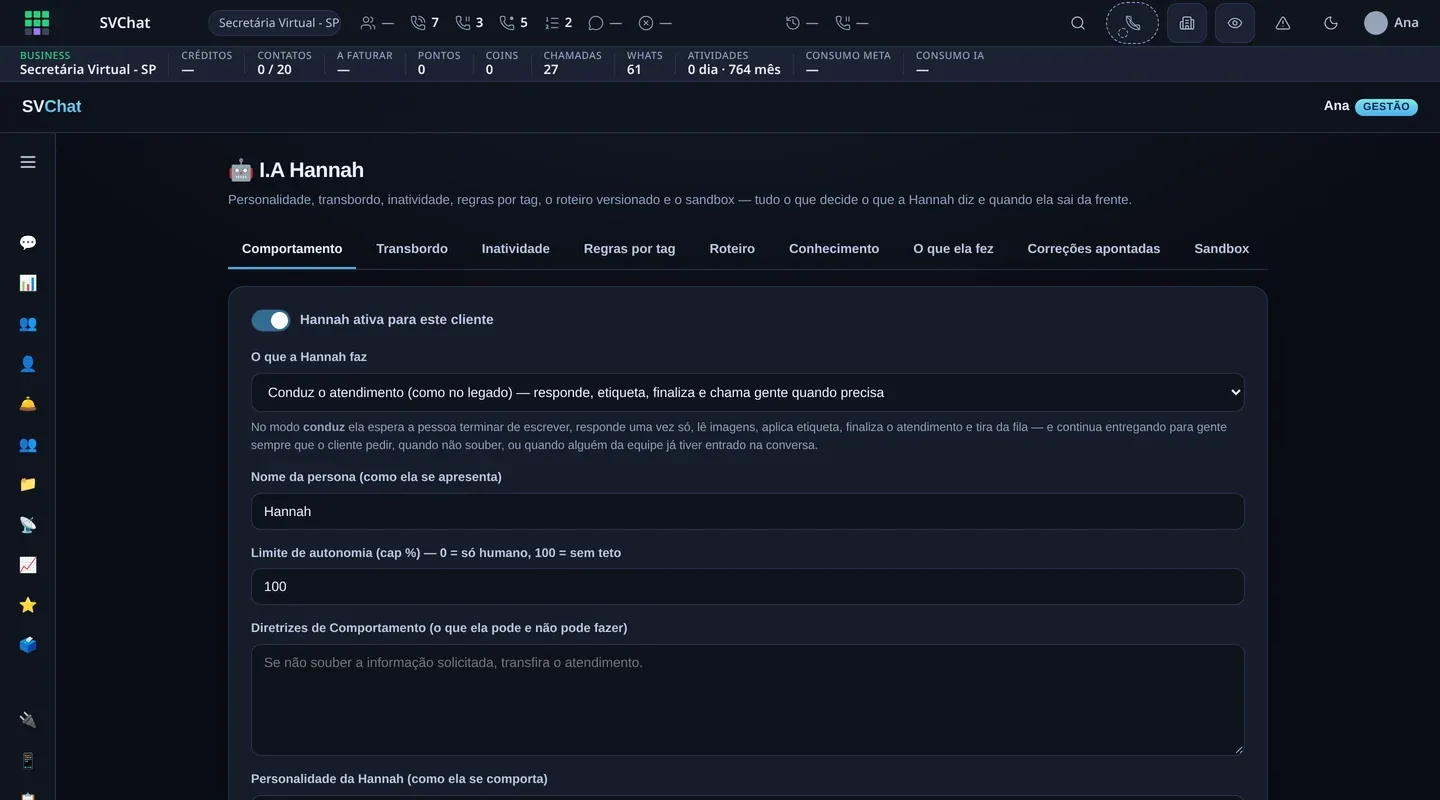Open the folder sidebar icon
Viewport: 1440px width, 800px height.
28,484
